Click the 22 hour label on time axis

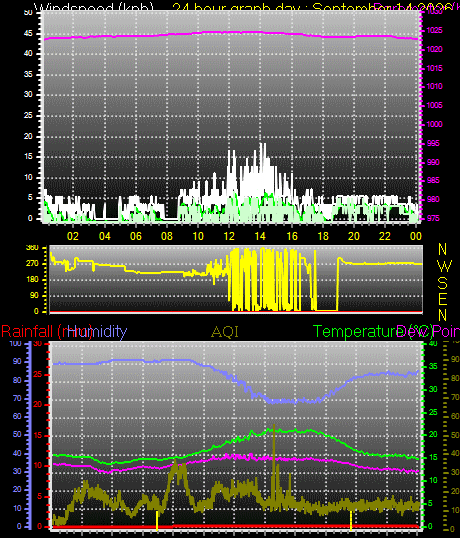pos(385,236)
